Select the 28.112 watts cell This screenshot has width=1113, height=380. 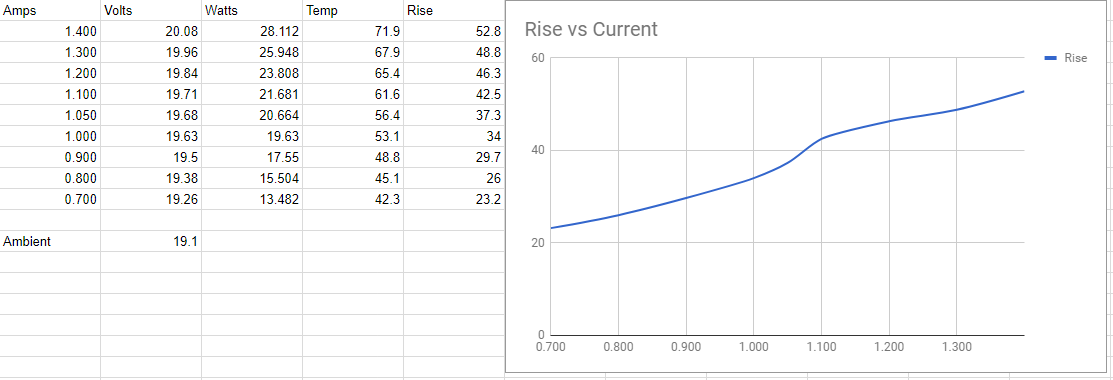[x=252, y=32]
